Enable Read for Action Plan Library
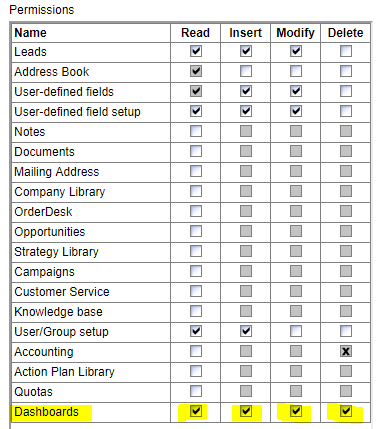 pos(196,371)
